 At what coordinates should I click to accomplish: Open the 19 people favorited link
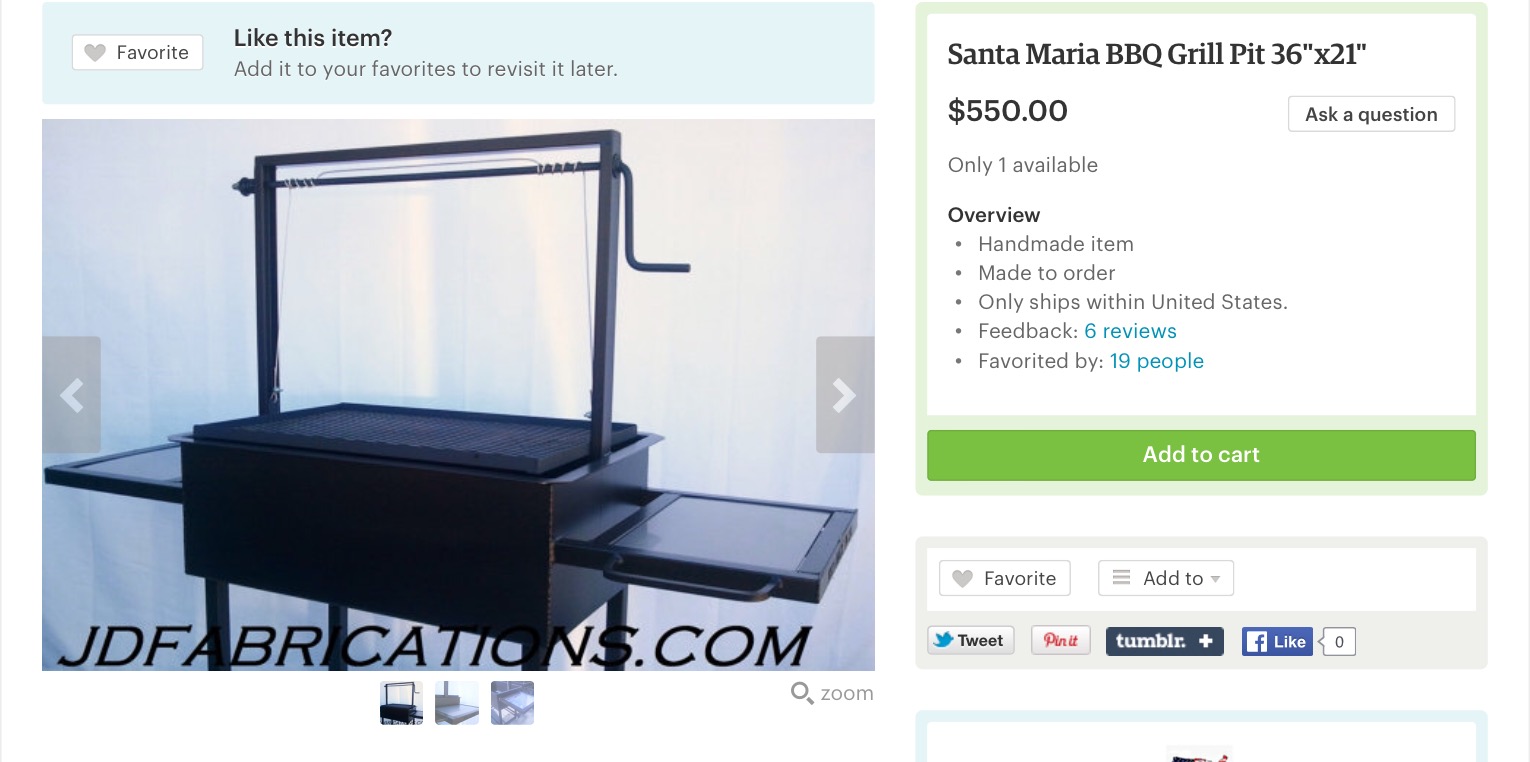[1156, 361]
